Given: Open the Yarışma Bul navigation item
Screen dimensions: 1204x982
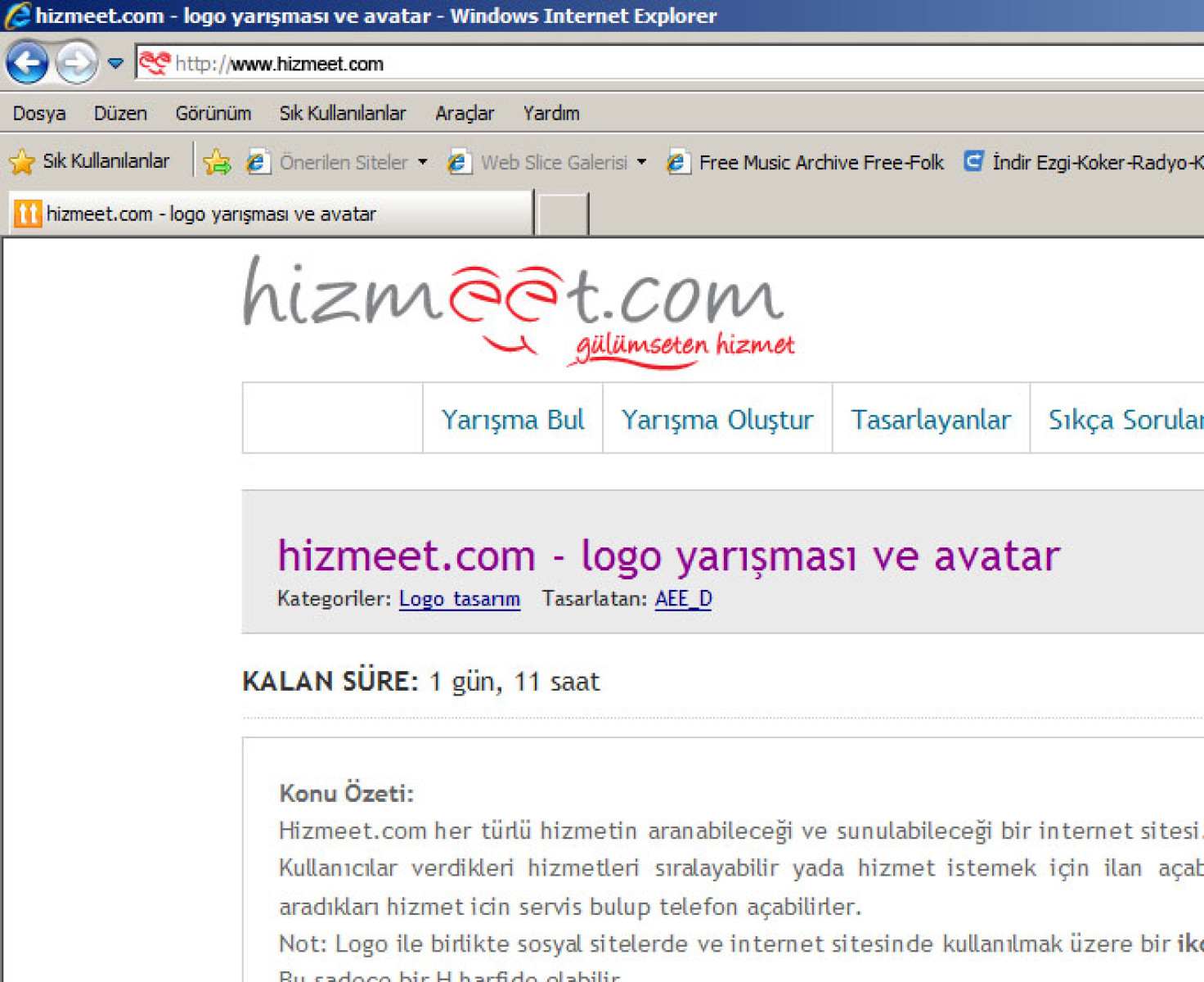Looking at the screenshot, I should click(x=513, y=418).
